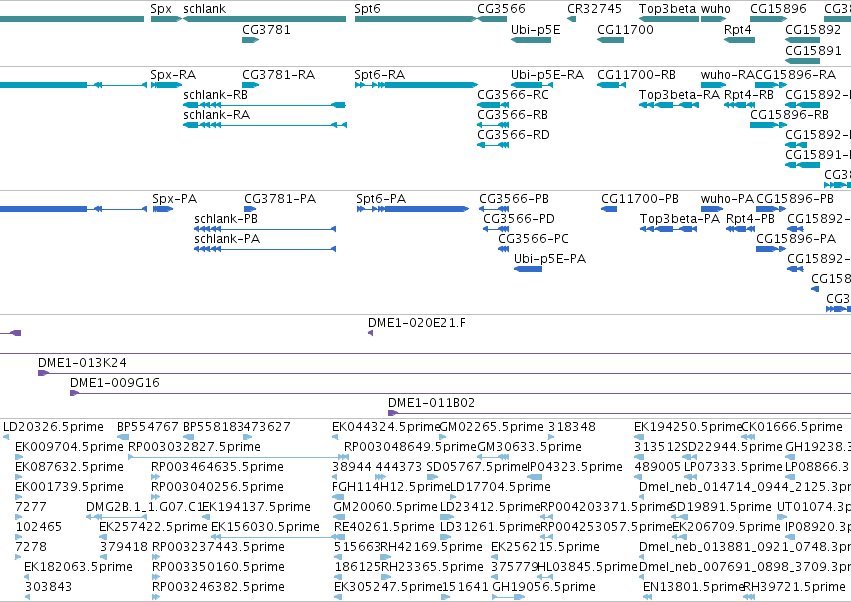Select the RP003032827.5prime EST
851x602 pixels.
click(238, 457)
